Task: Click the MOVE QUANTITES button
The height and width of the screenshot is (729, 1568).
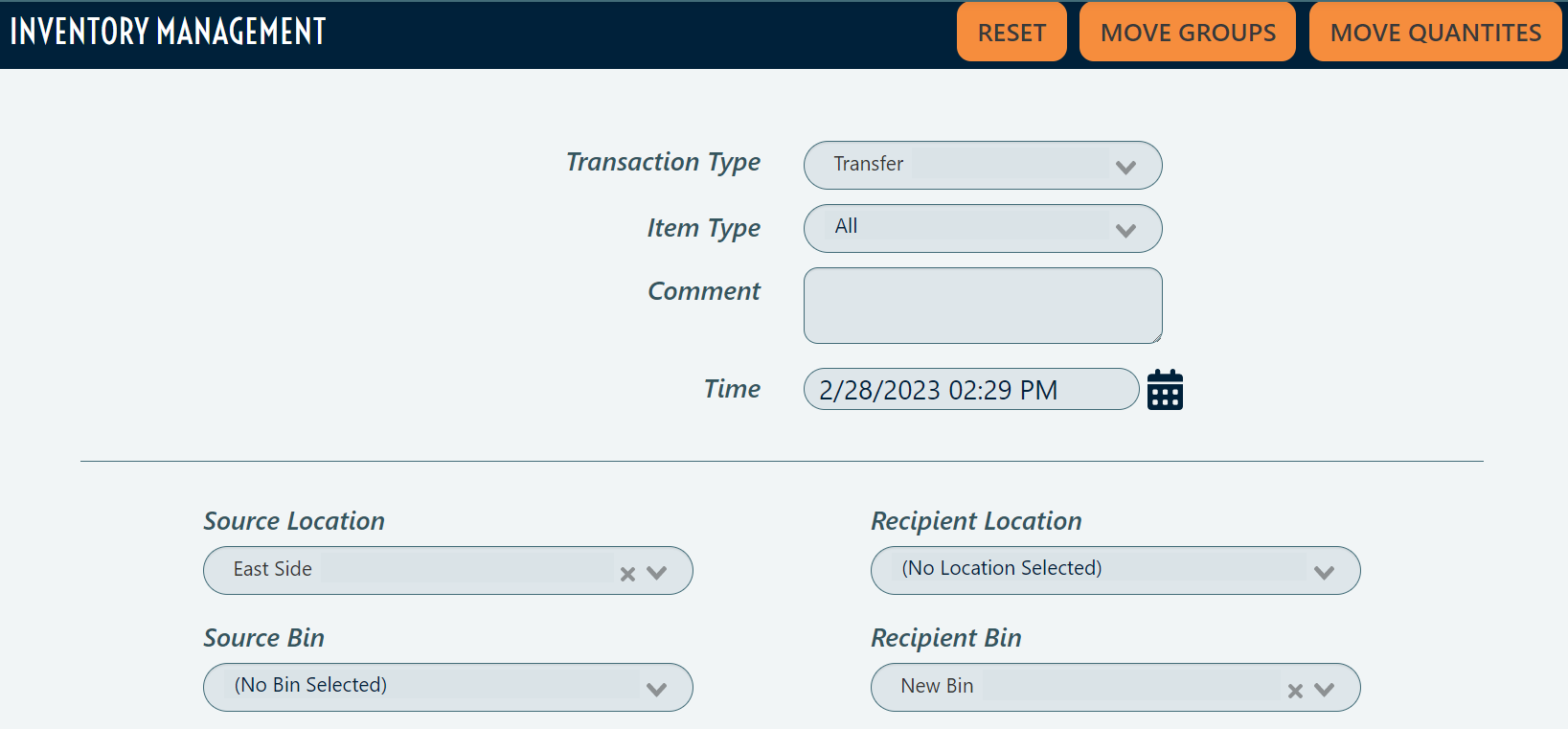Action: click(1434, 32)
